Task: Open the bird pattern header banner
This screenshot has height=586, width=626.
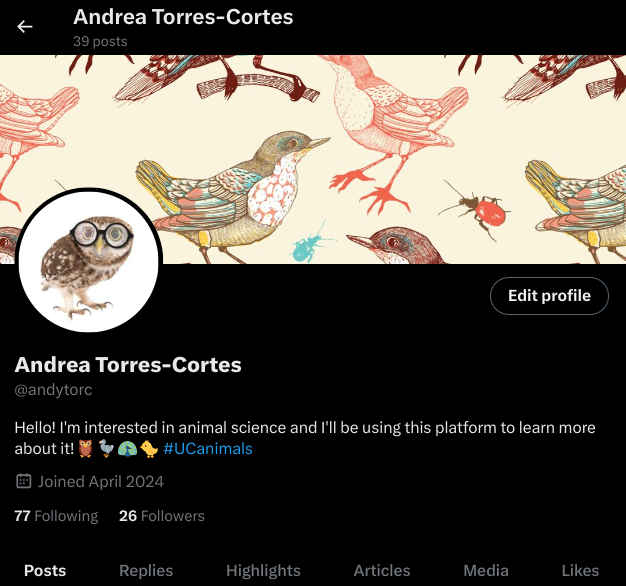Action: 313,159
